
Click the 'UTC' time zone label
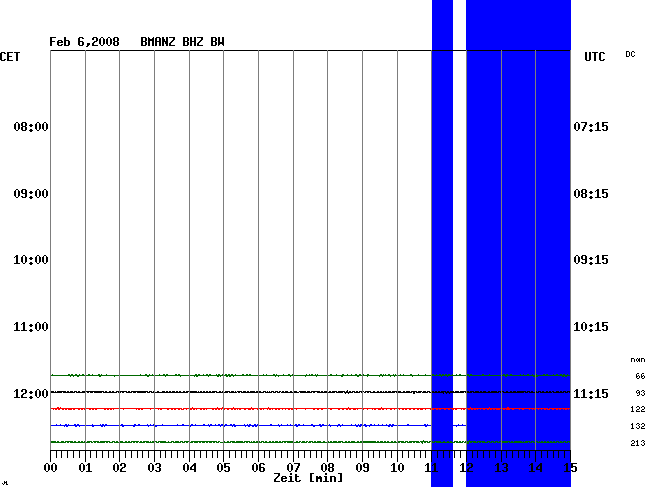coord(595,57)
